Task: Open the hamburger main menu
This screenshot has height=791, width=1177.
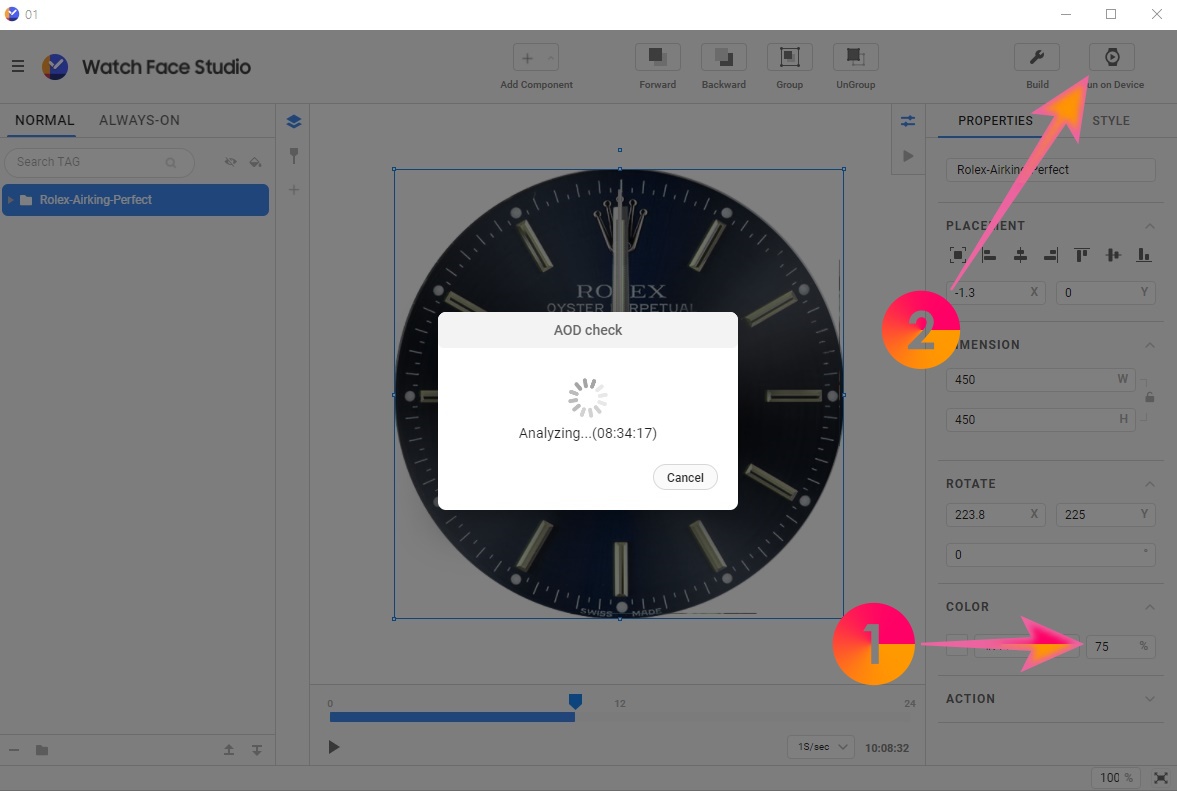Action: (x=18, y=67)
